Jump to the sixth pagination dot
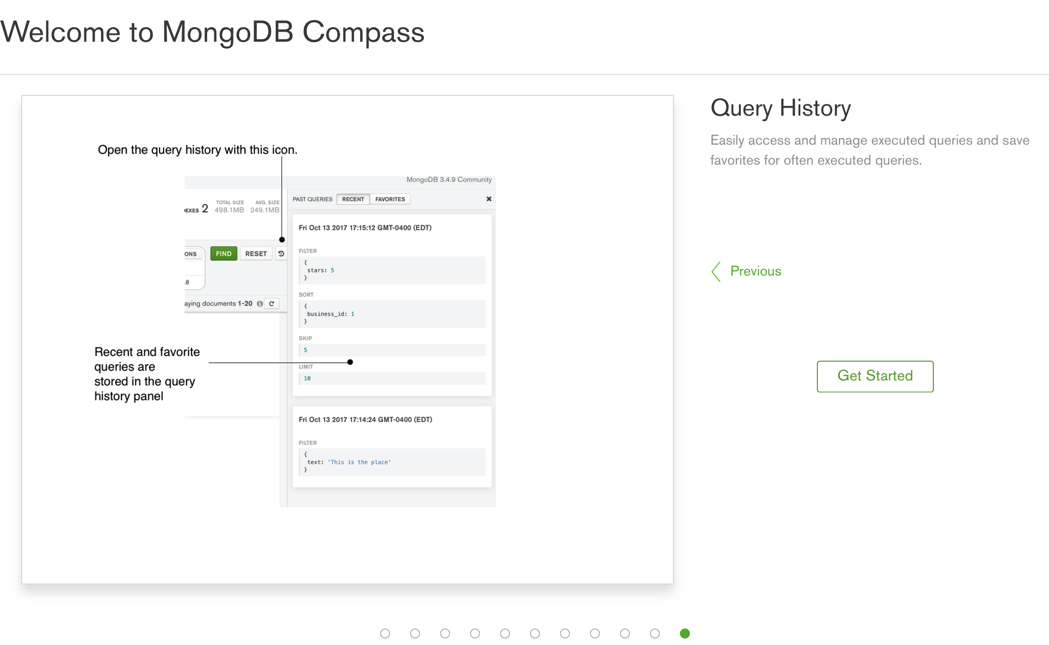The width and height of the screenshot is (1049, 645). coord(535,633)
